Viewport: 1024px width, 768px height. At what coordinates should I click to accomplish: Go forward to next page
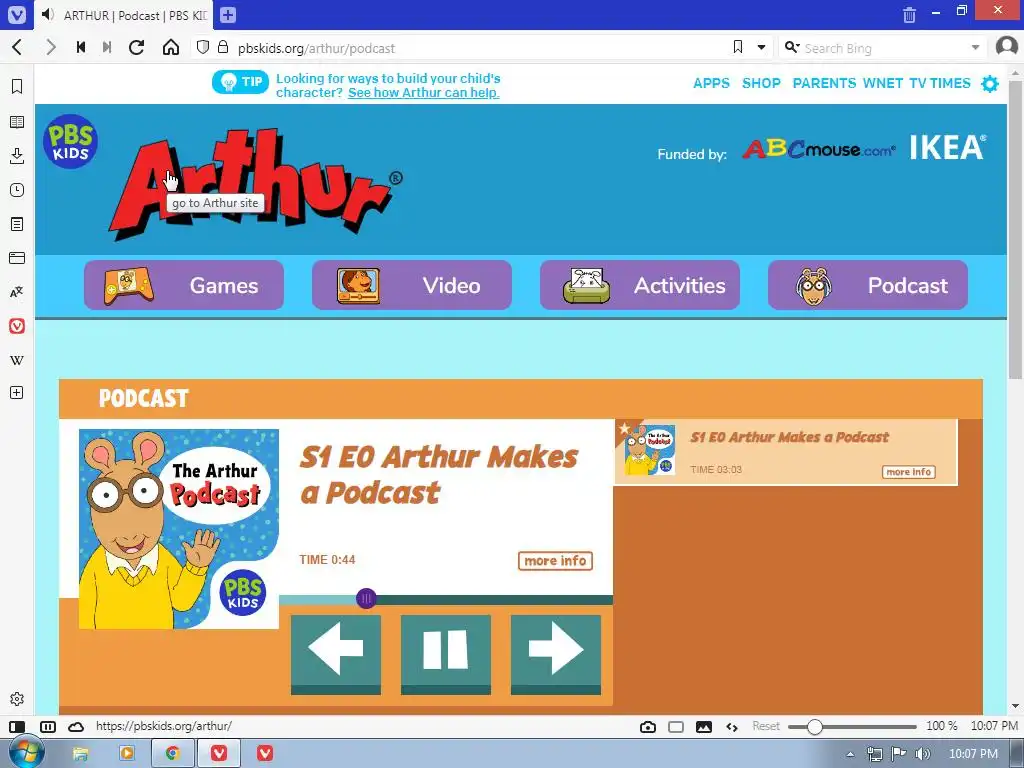[x=50, y=47]
